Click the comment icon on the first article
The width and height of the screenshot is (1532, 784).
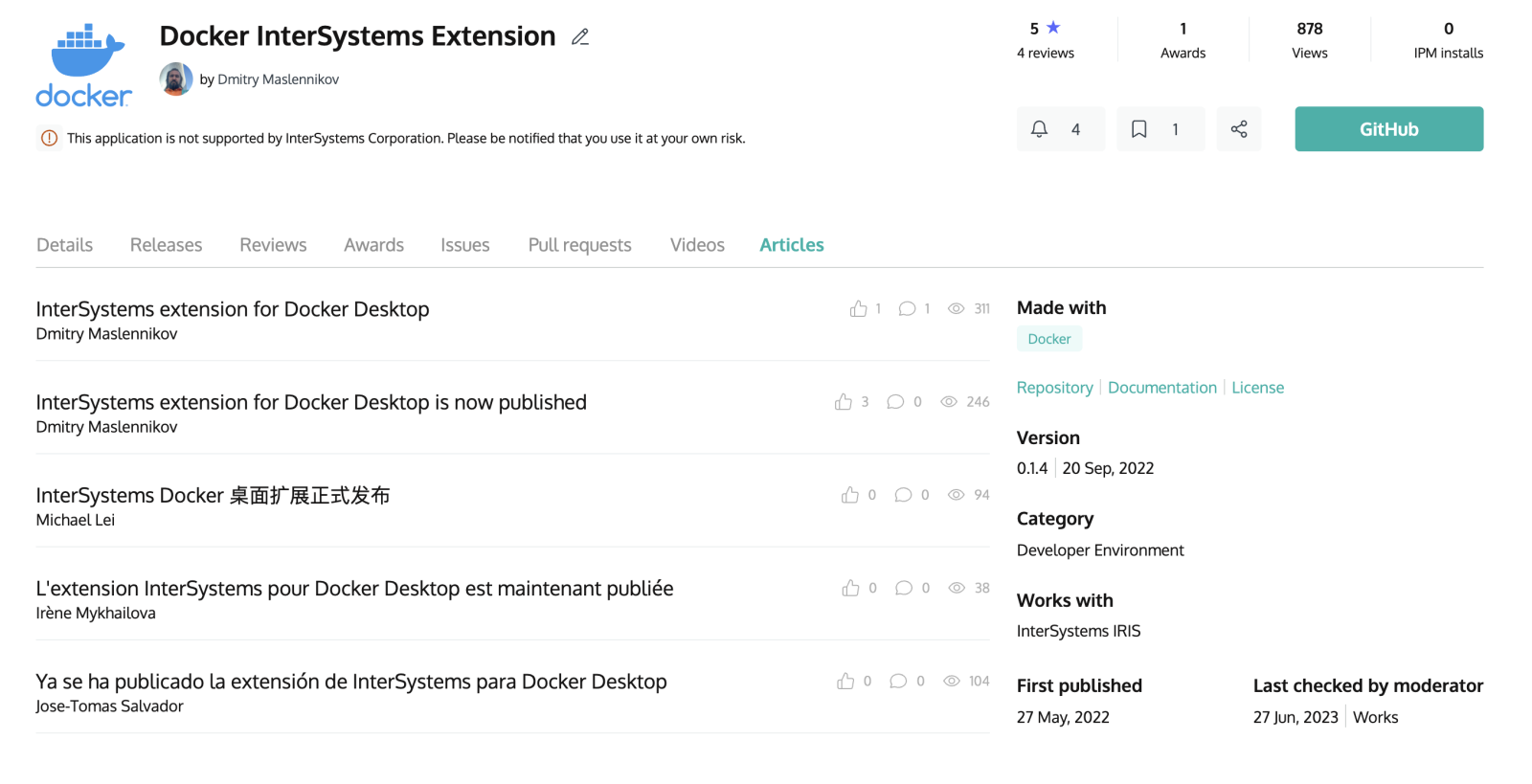(x=907, y=308)
